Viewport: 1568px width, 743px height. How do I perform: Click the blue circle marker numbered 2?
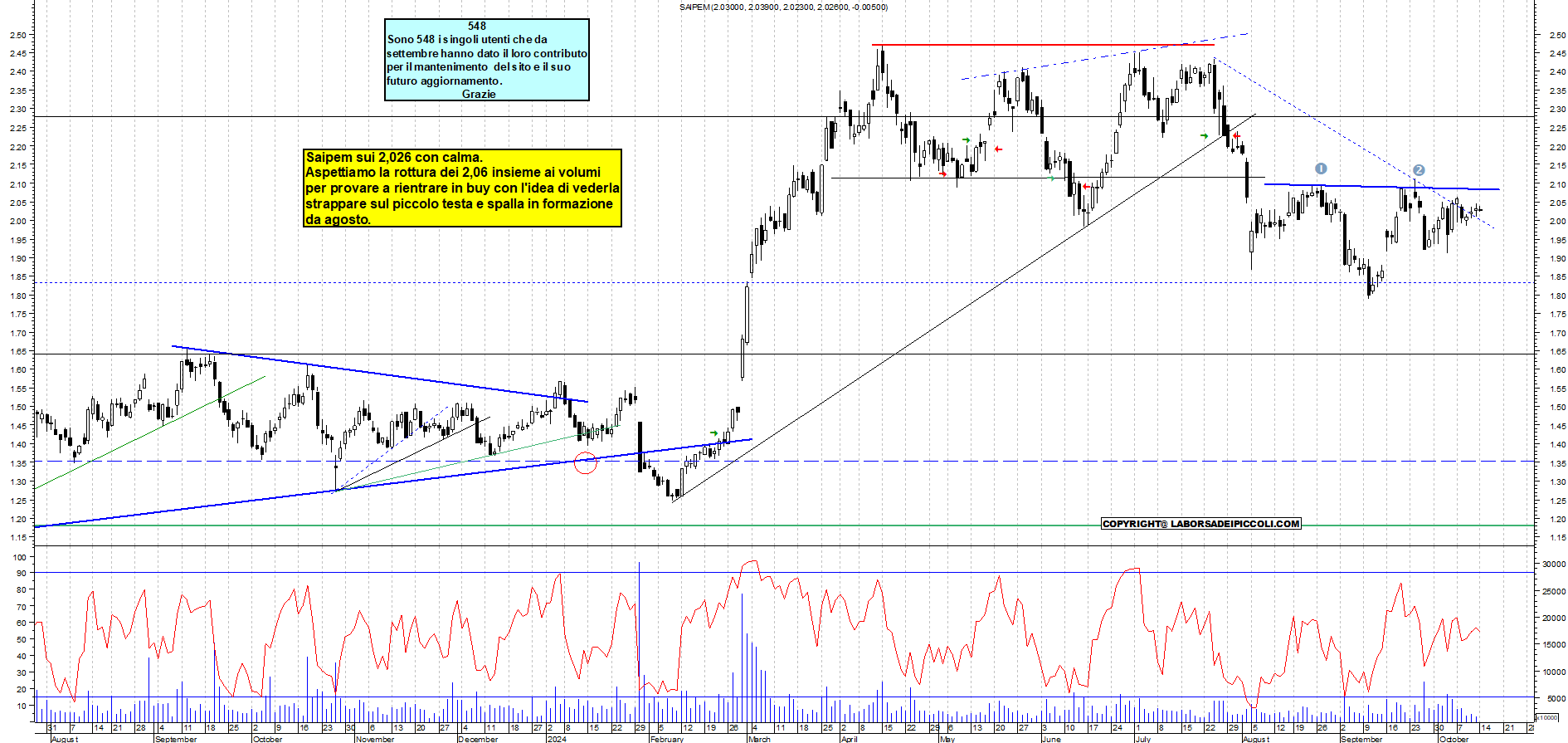pyautogui.click(x=1419, y=170)
